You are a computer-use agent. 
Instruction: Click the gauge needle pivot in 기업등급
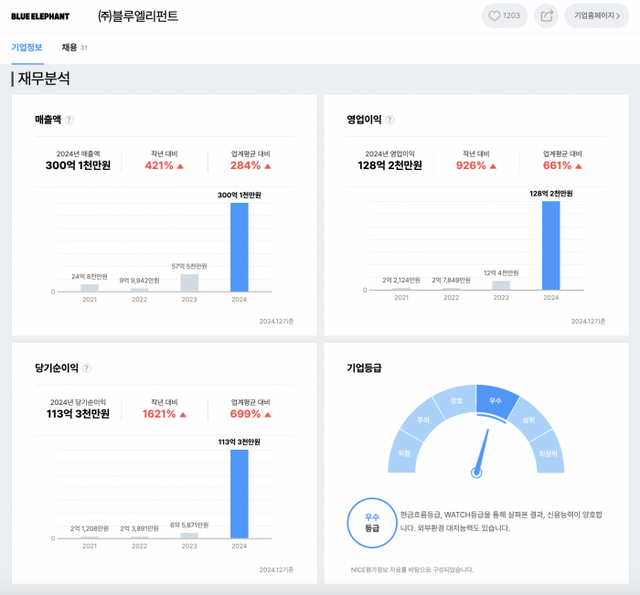tap(477, 471)
